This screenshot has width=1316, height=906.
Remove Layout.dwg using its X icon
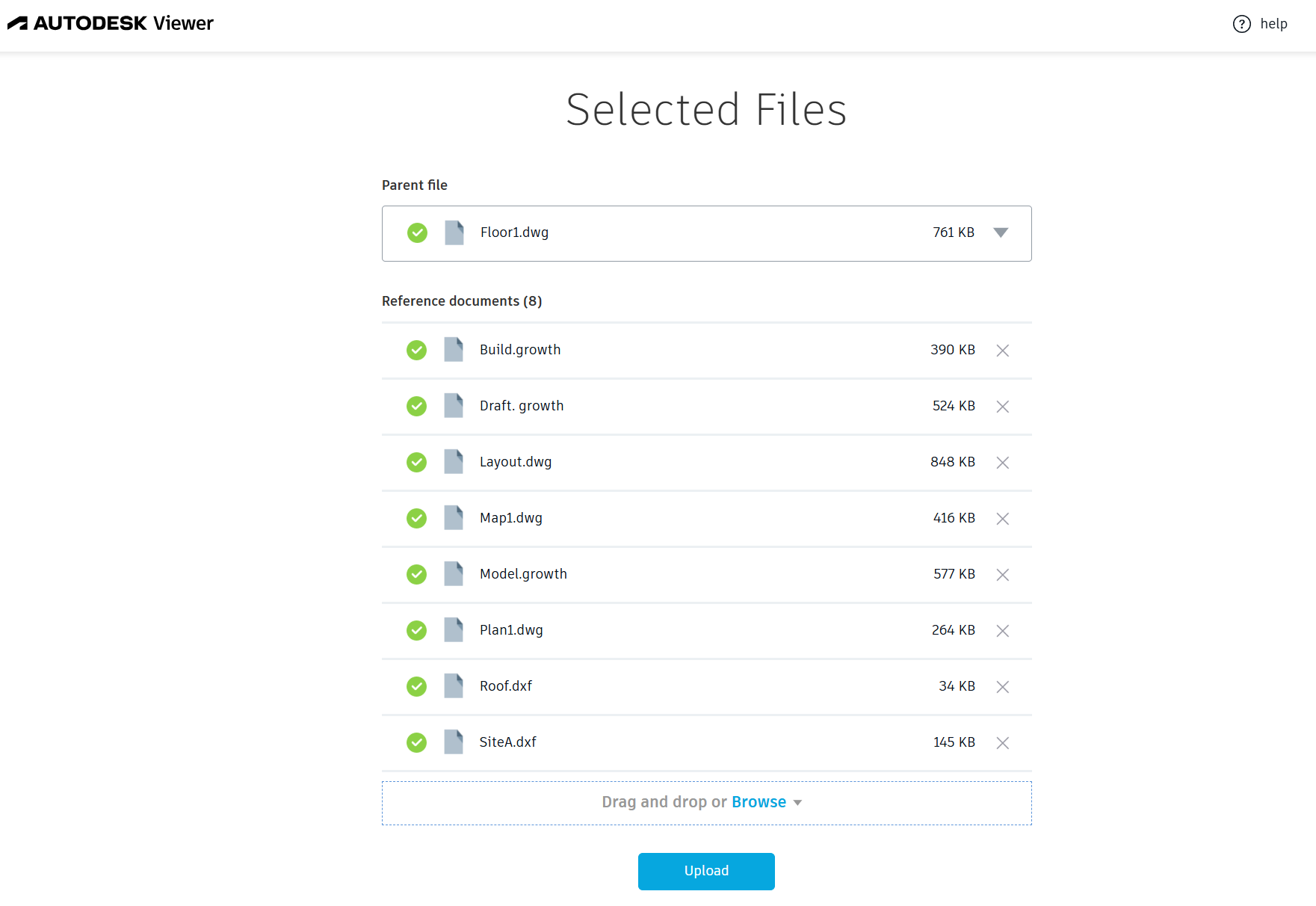tap(1002, 463)
